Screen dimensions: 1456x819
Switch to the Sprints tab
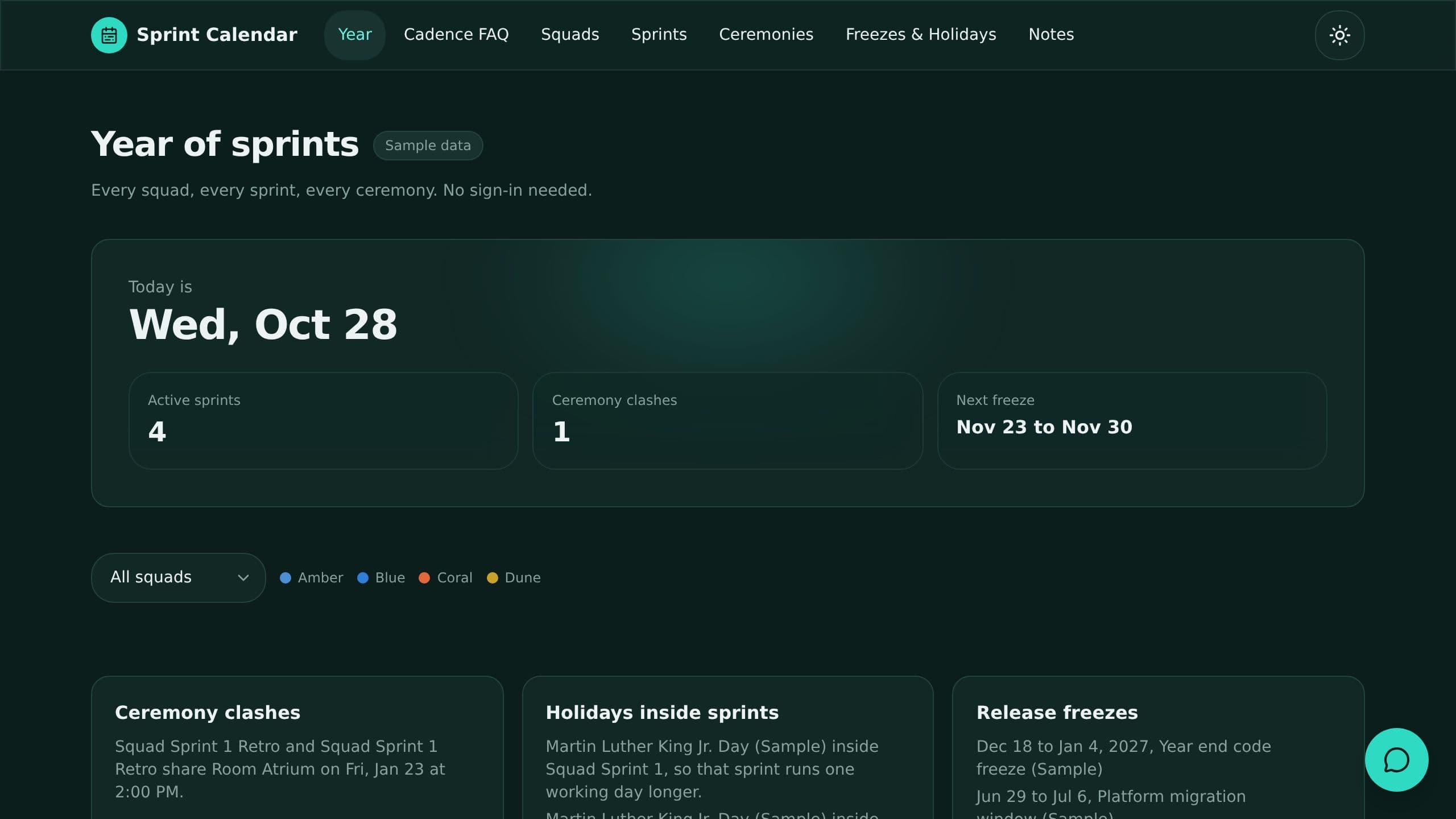(659, 35)
